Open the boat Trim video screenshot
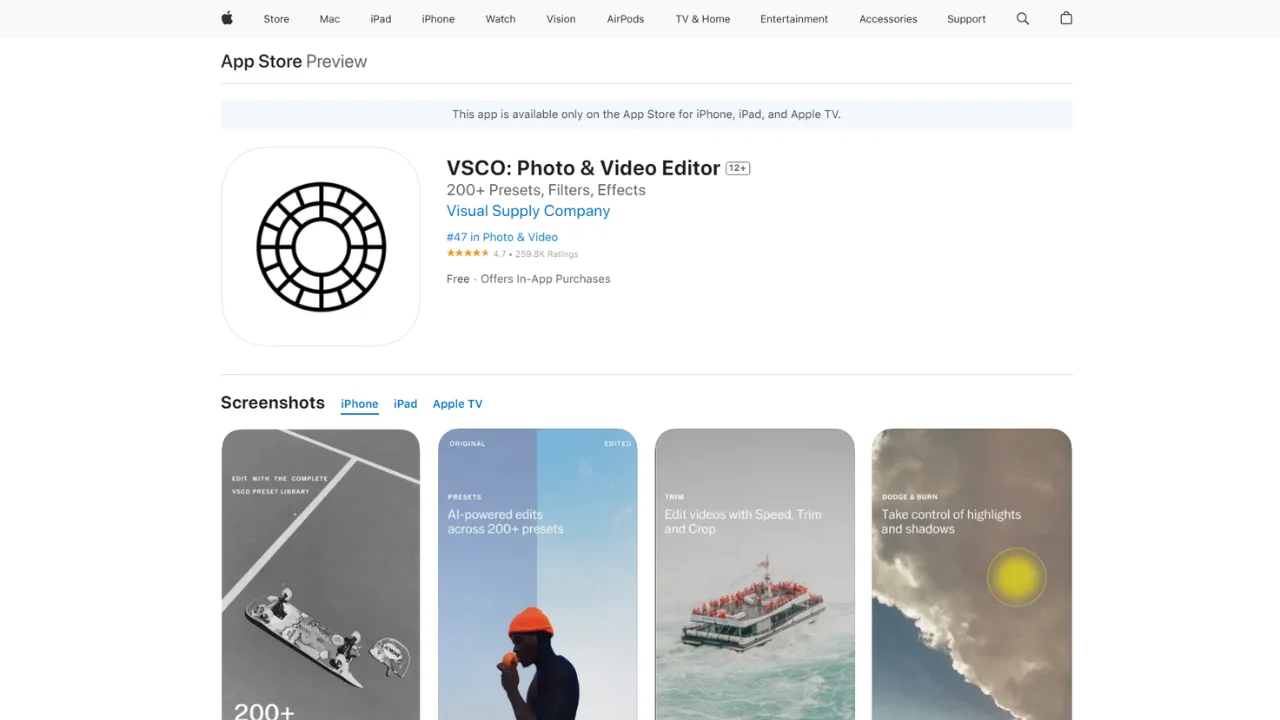Viewport: 1280px width, 720px height. point(754,575)
